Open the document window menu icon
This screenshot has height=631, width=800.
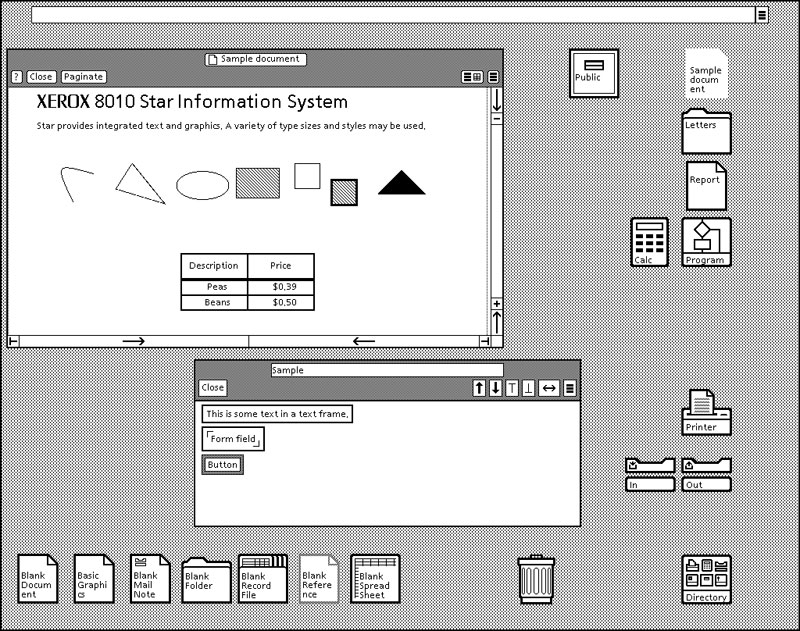point(493,76)
